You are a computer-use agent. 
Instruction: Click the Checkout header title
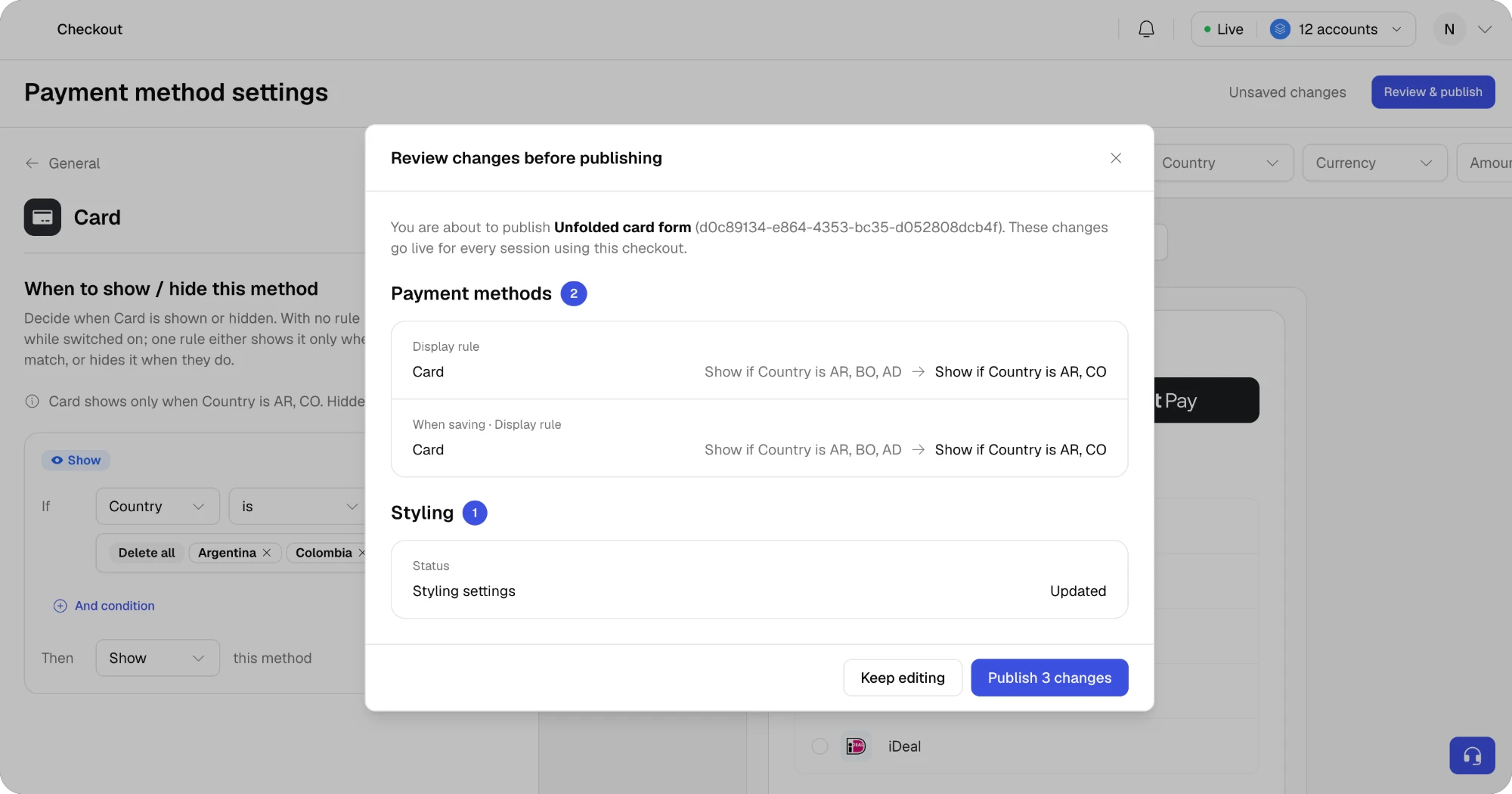(x=89, y=29)
